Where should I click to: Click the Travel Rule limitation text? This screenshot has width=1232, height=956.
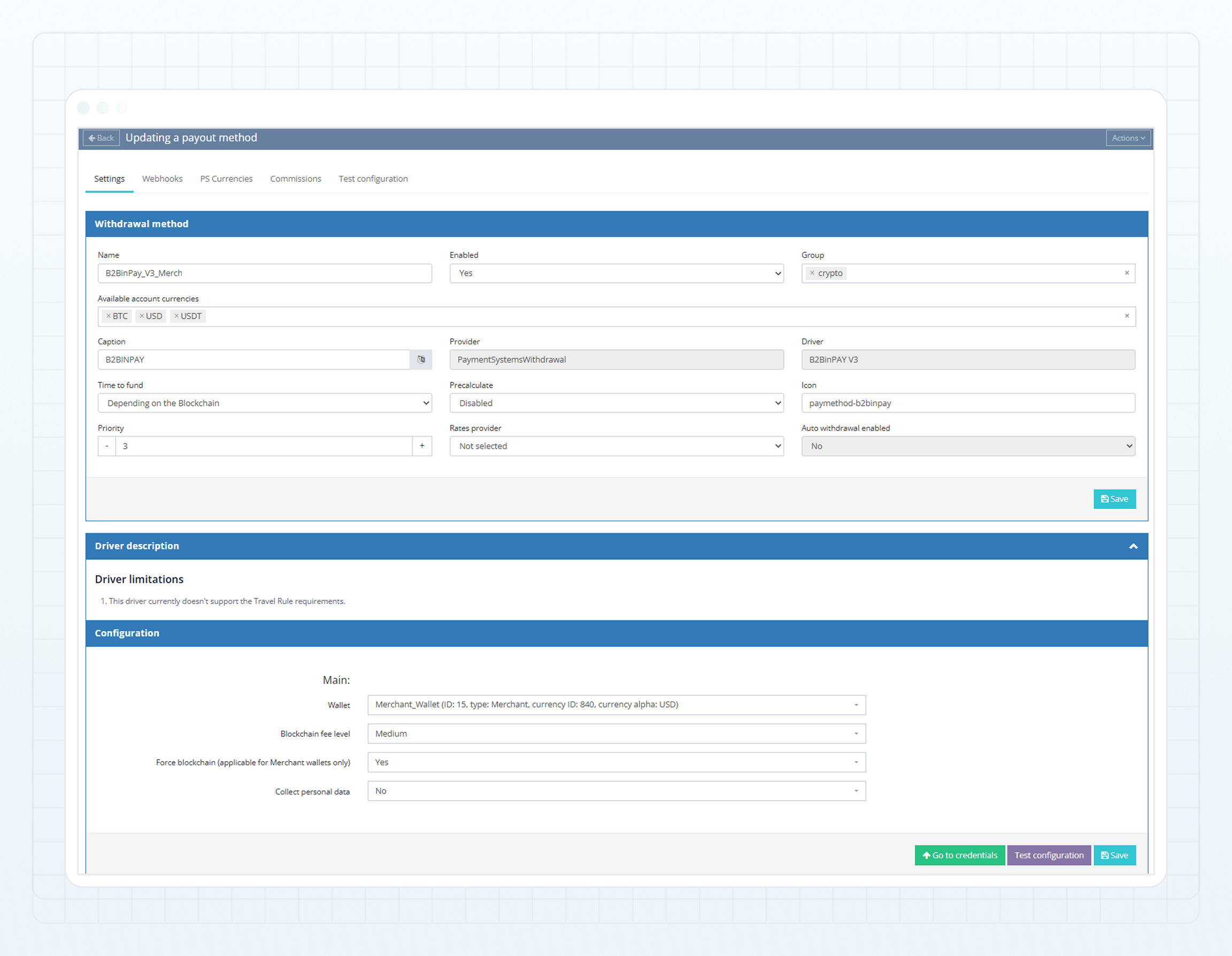click(227, 601)
